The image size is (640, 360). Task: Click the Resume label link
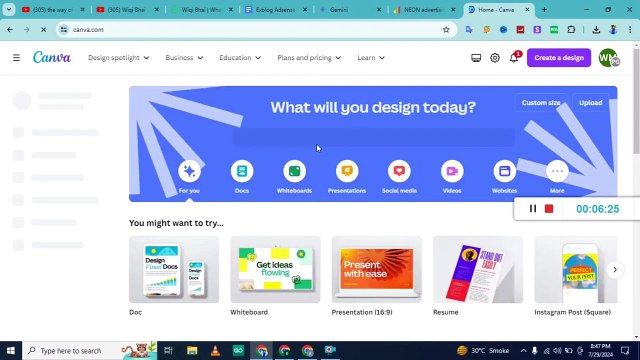446,312
